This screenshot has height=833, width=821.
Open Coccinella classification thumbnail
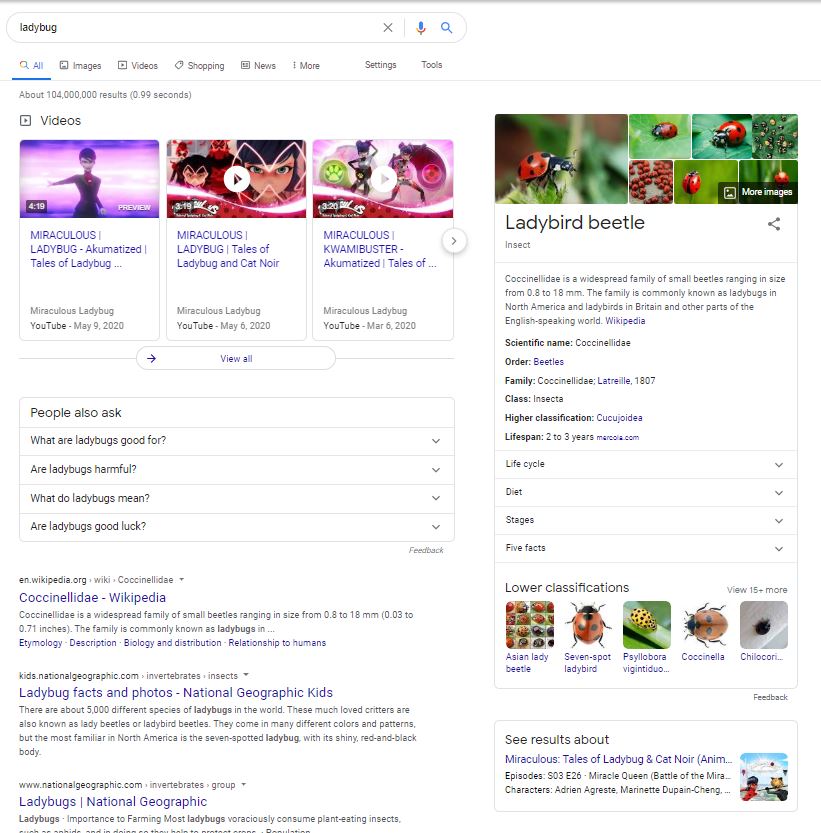coord(705,625)
